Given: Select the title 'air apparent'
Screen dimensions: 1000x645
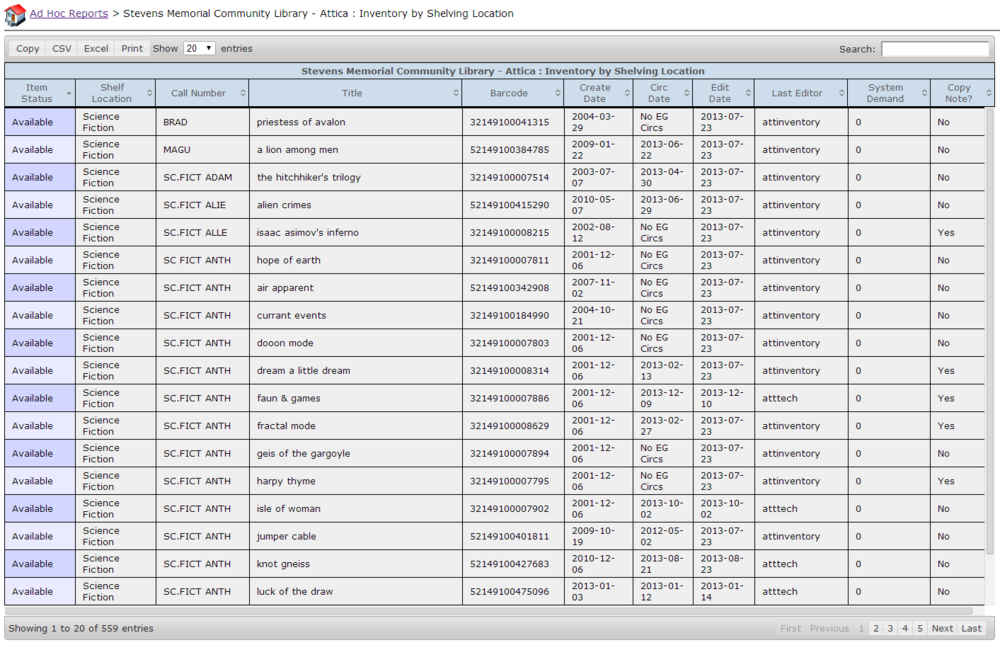Looking at the screenshot, I should coord(285,288).
